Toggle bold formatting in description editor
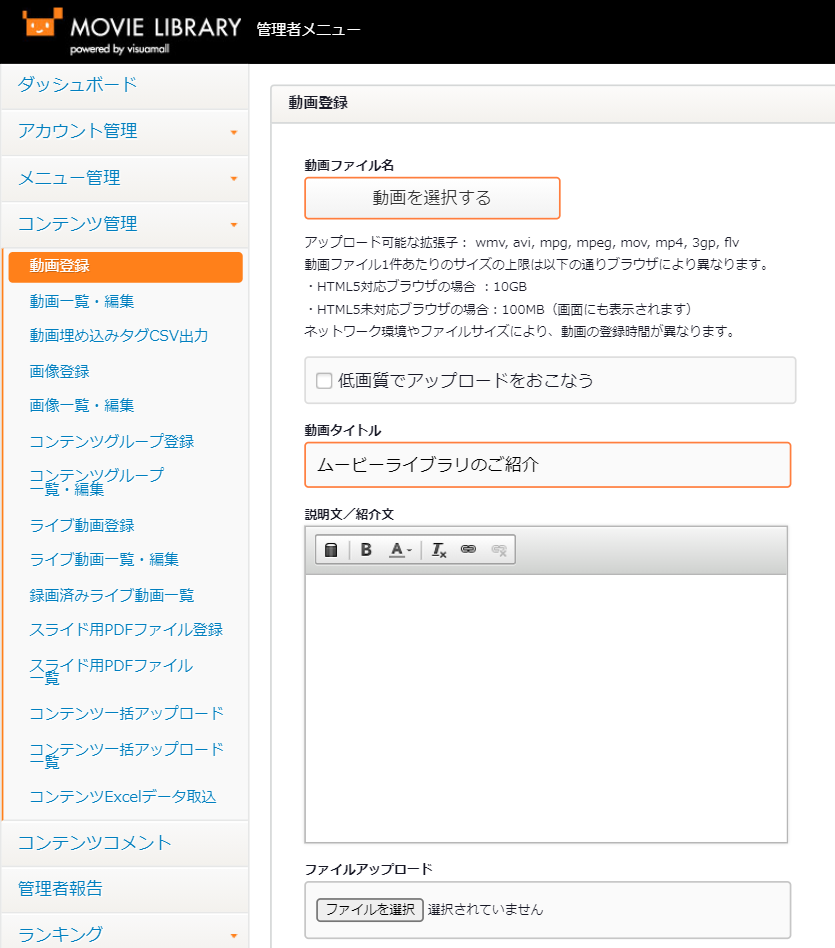835x948 pixels. (366, 550)
